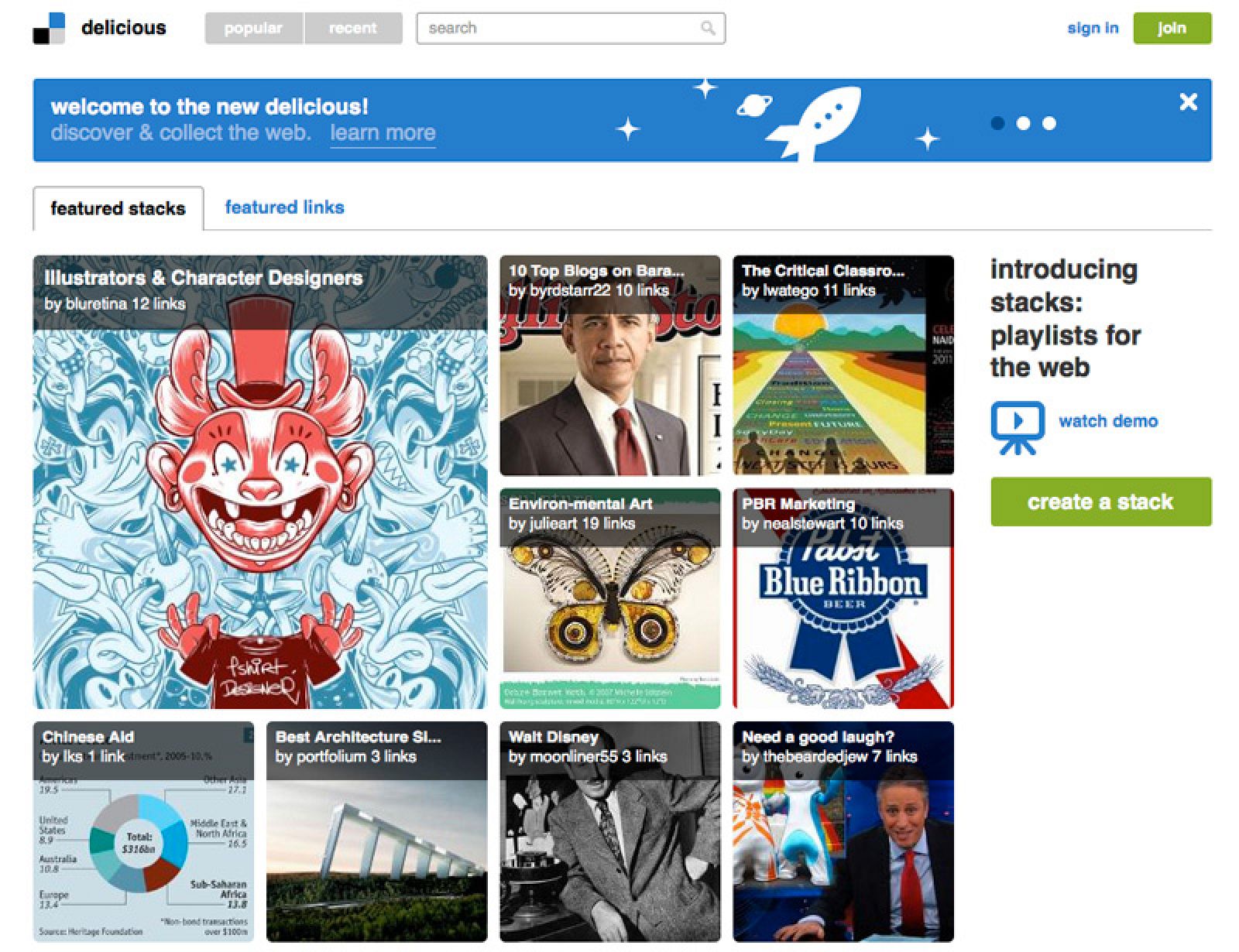Open the popular tab

pyautogui.click(x=253, y=29)
